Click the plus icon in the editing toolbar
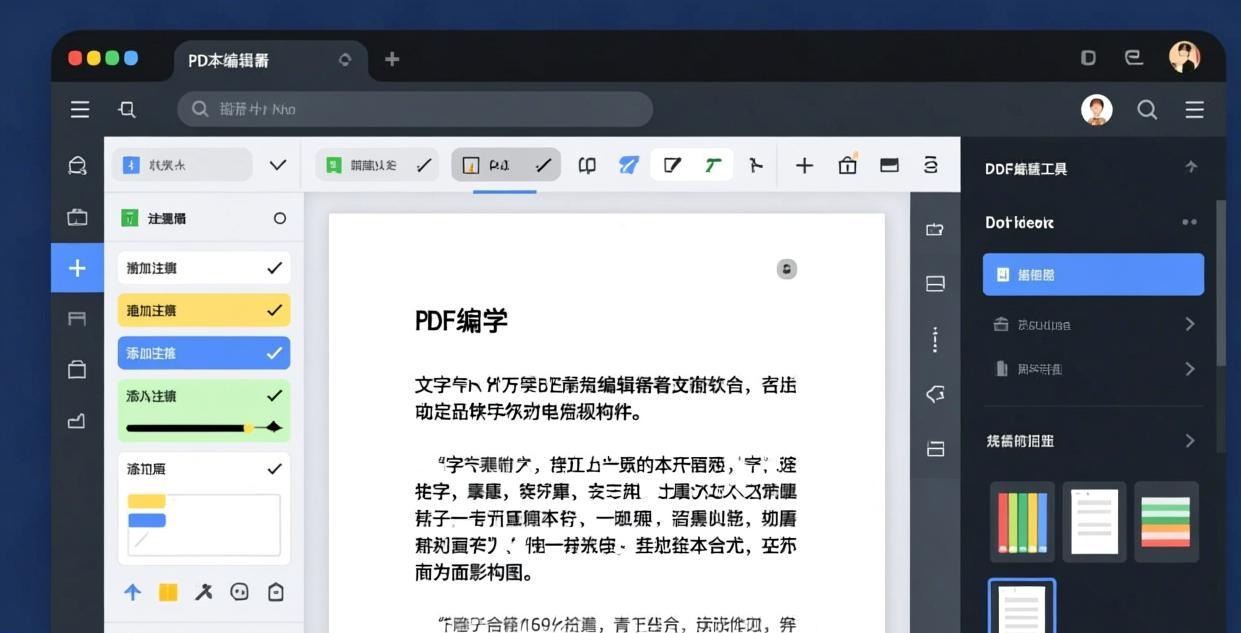 [804, 166]
